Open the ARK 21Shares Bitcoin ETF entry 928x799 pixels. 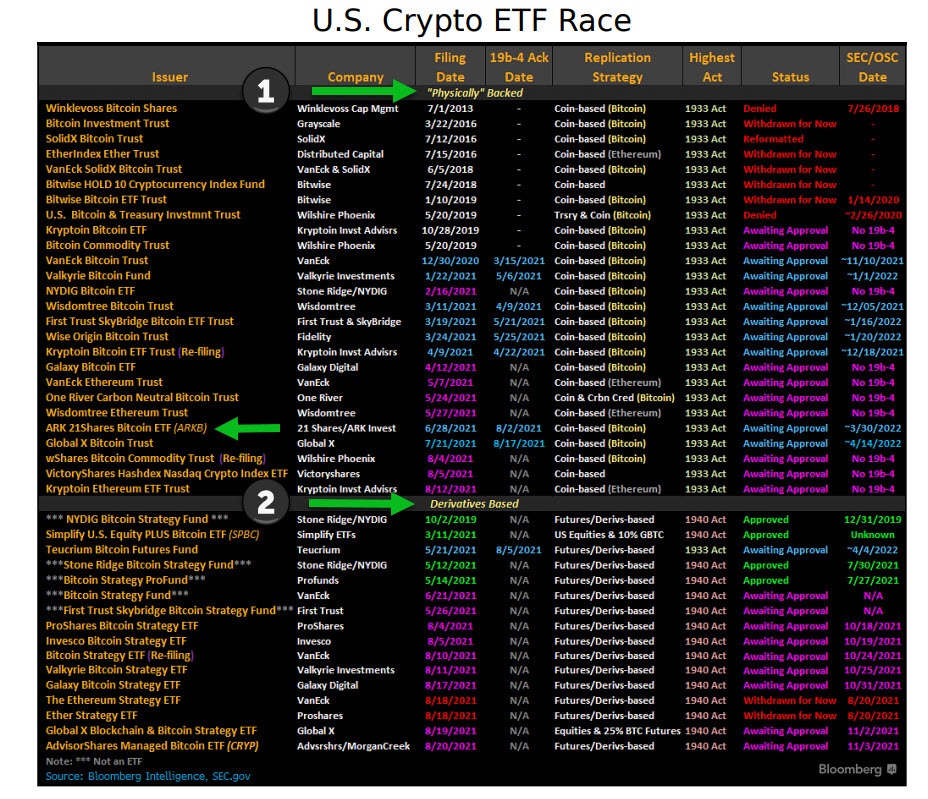coord(124,428)
